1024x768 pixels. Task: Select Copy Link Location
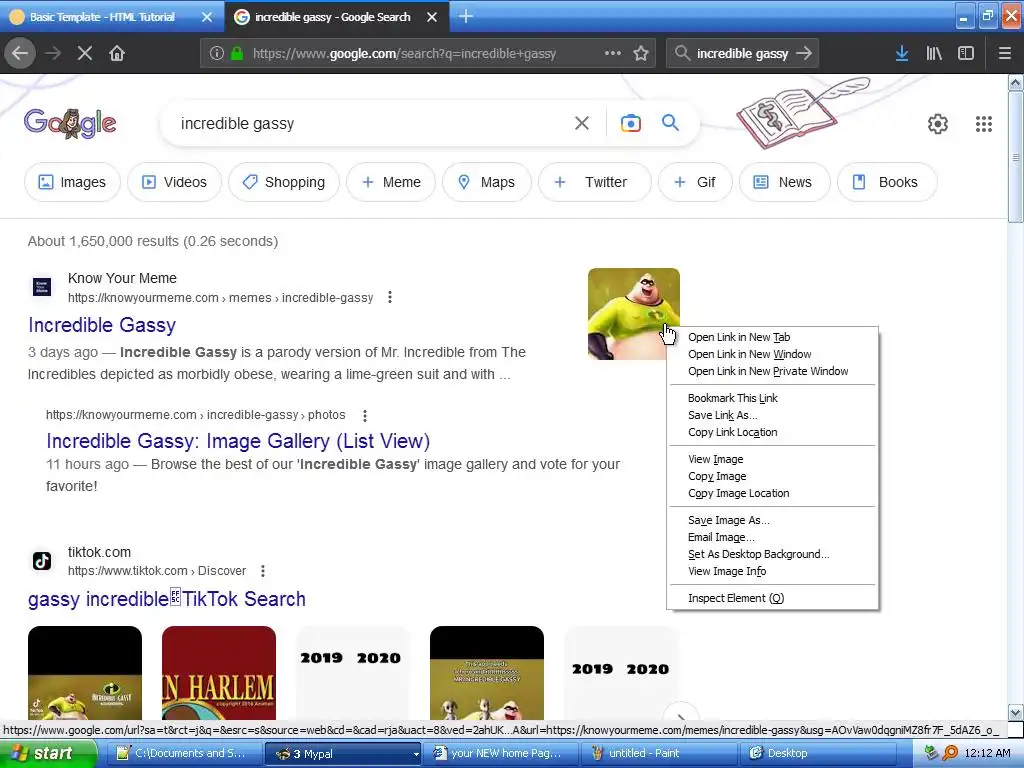772,432
